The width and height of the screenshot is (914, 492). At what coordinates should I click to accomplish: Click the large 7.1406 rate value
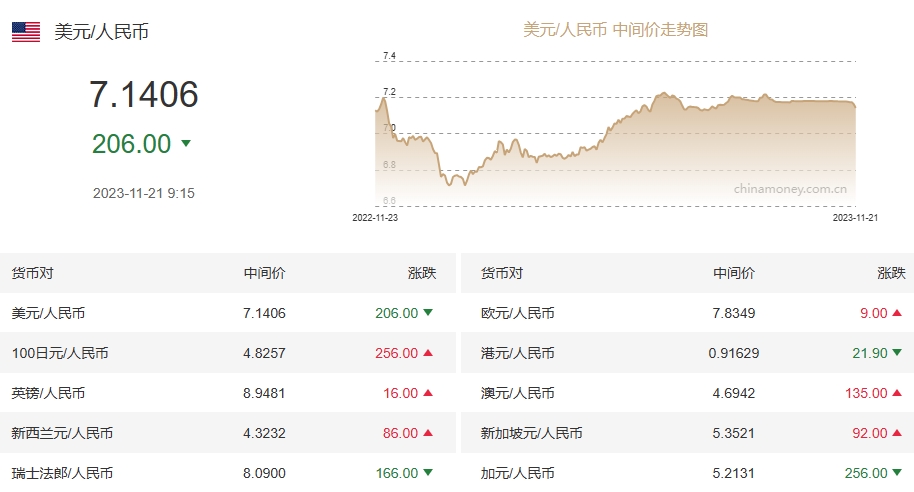coord(144,95)
